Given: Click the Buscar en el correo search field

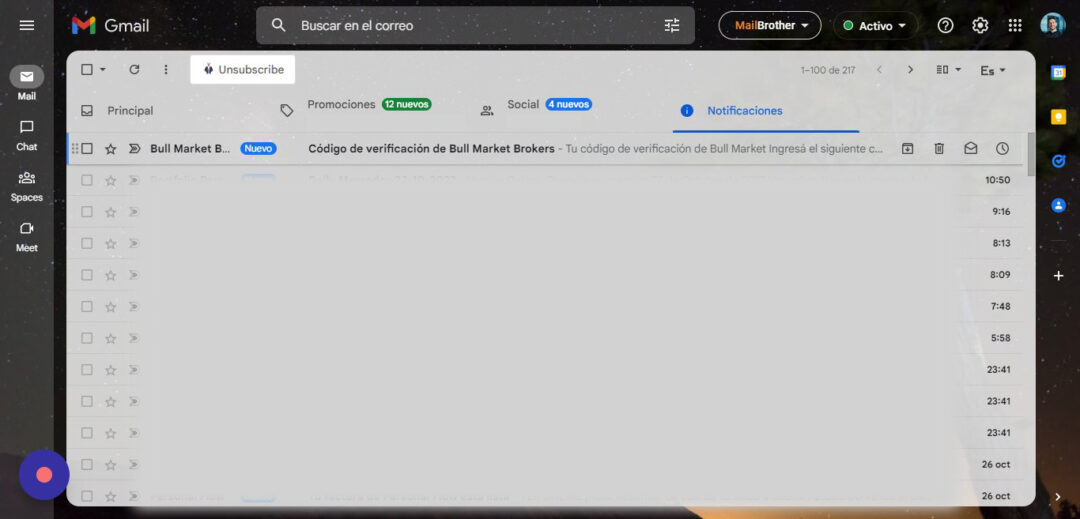Looking at the screenshot, I should pyautogui.click(x=470, y=26).
